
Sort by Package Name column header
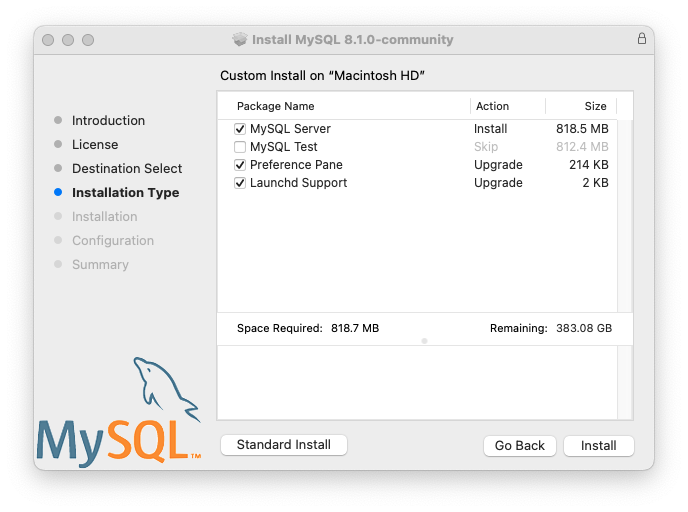[x=275, y=106]
